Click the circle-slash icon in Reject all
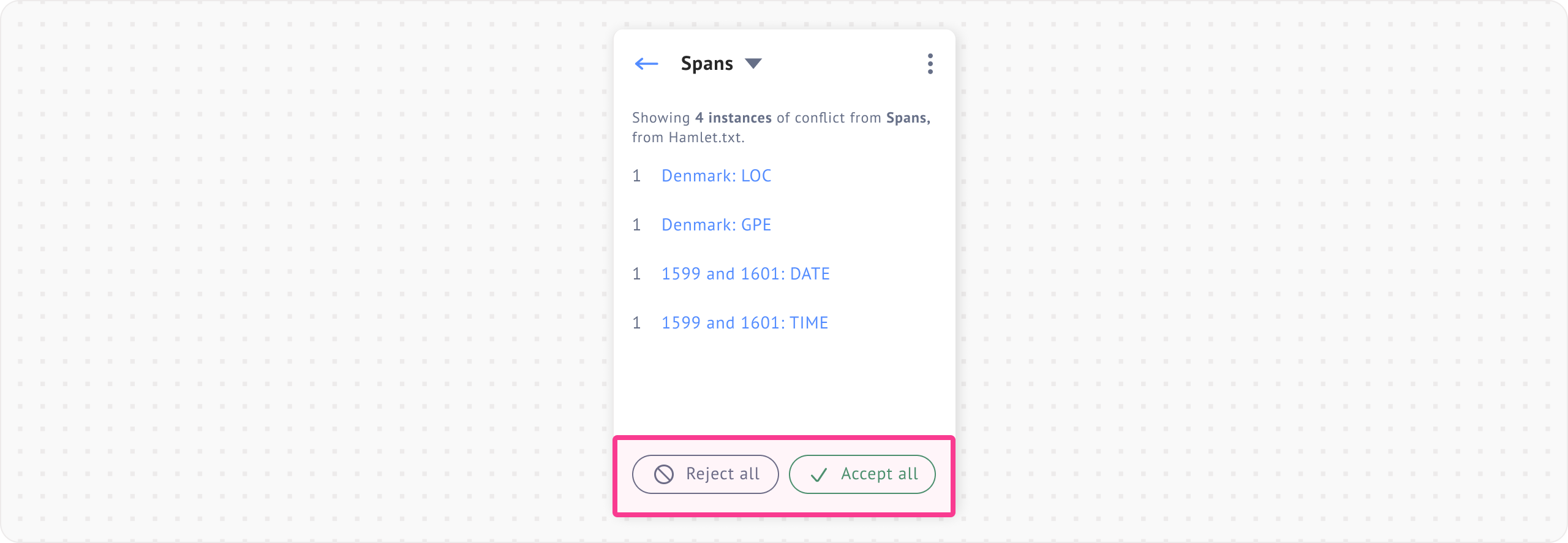The image size is (1568, 543). pos(664,474)
